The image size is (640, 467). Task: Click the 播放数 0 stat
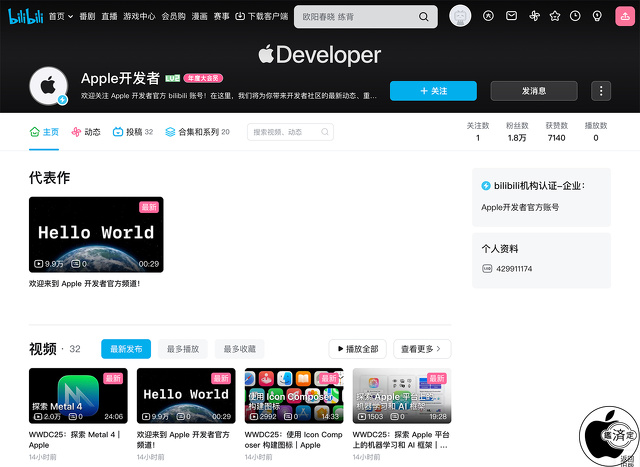596,131
